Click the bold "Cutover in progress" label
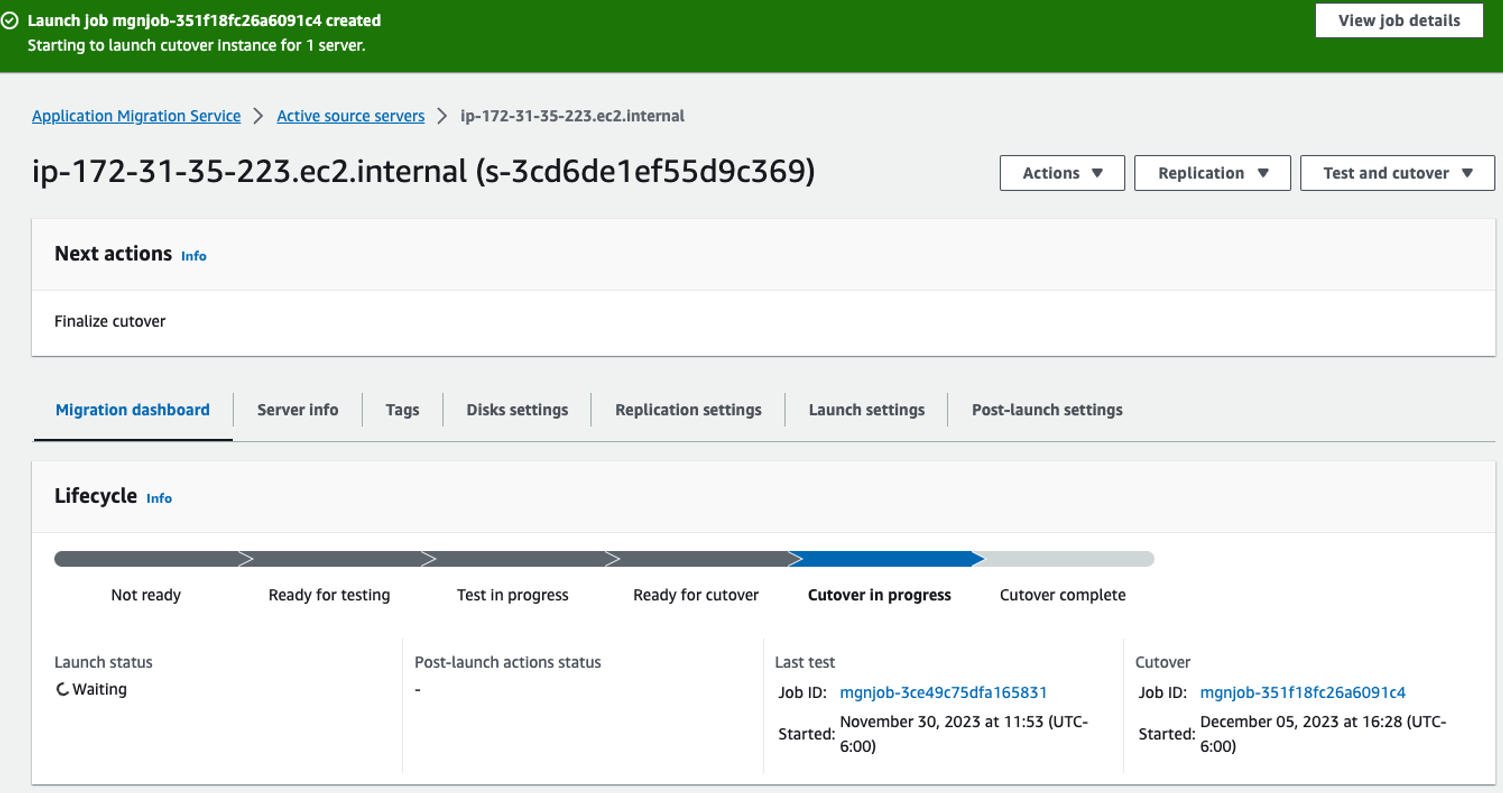The width and height of the screenshot is (1503, 793). coord(880,595)
